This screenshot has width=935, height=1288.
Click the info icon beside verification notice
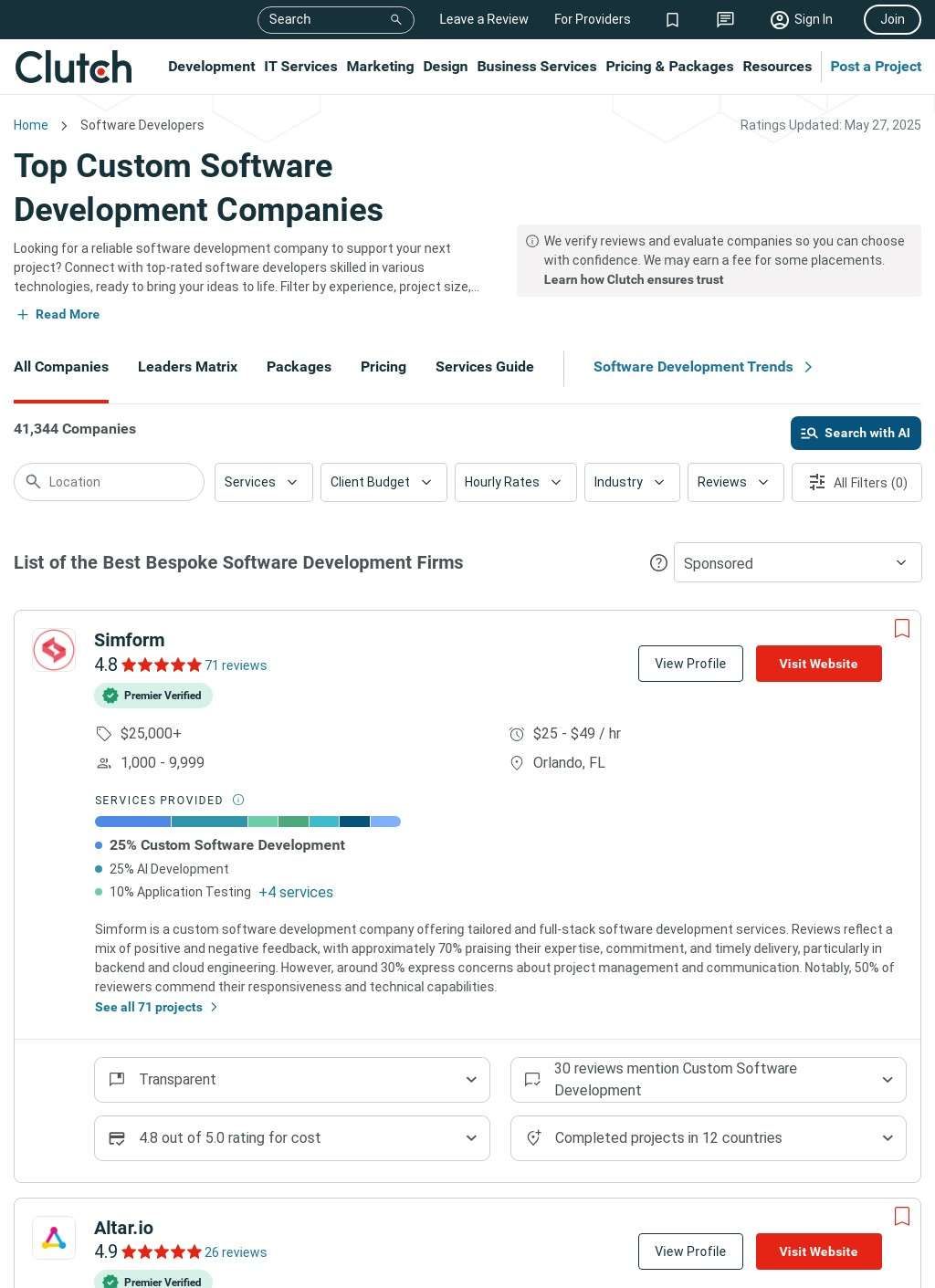pyautogui.click(x=532, y=241)
